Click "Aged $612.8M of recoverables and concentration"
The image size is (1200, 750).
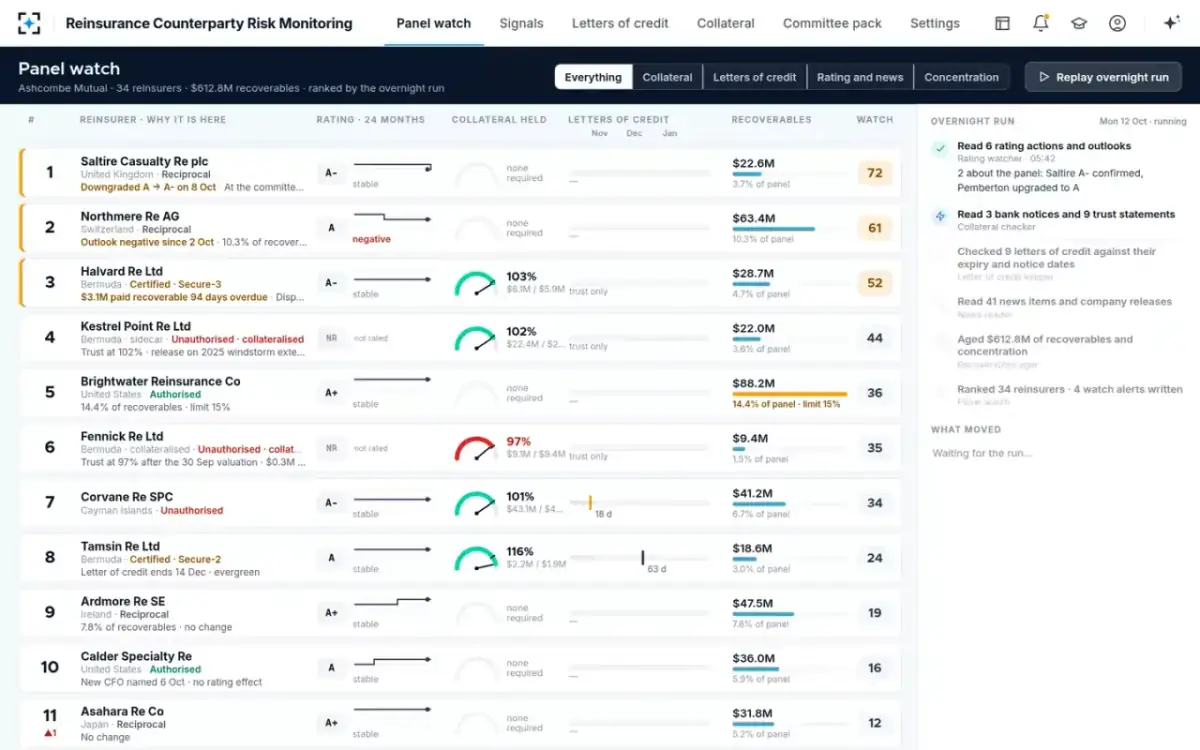(1045, 345)
